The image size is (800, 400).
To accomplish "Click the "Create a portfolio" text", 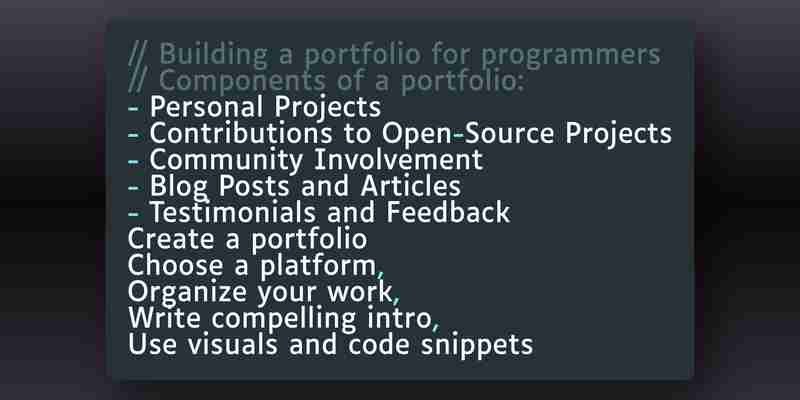I will pos(247,239).
